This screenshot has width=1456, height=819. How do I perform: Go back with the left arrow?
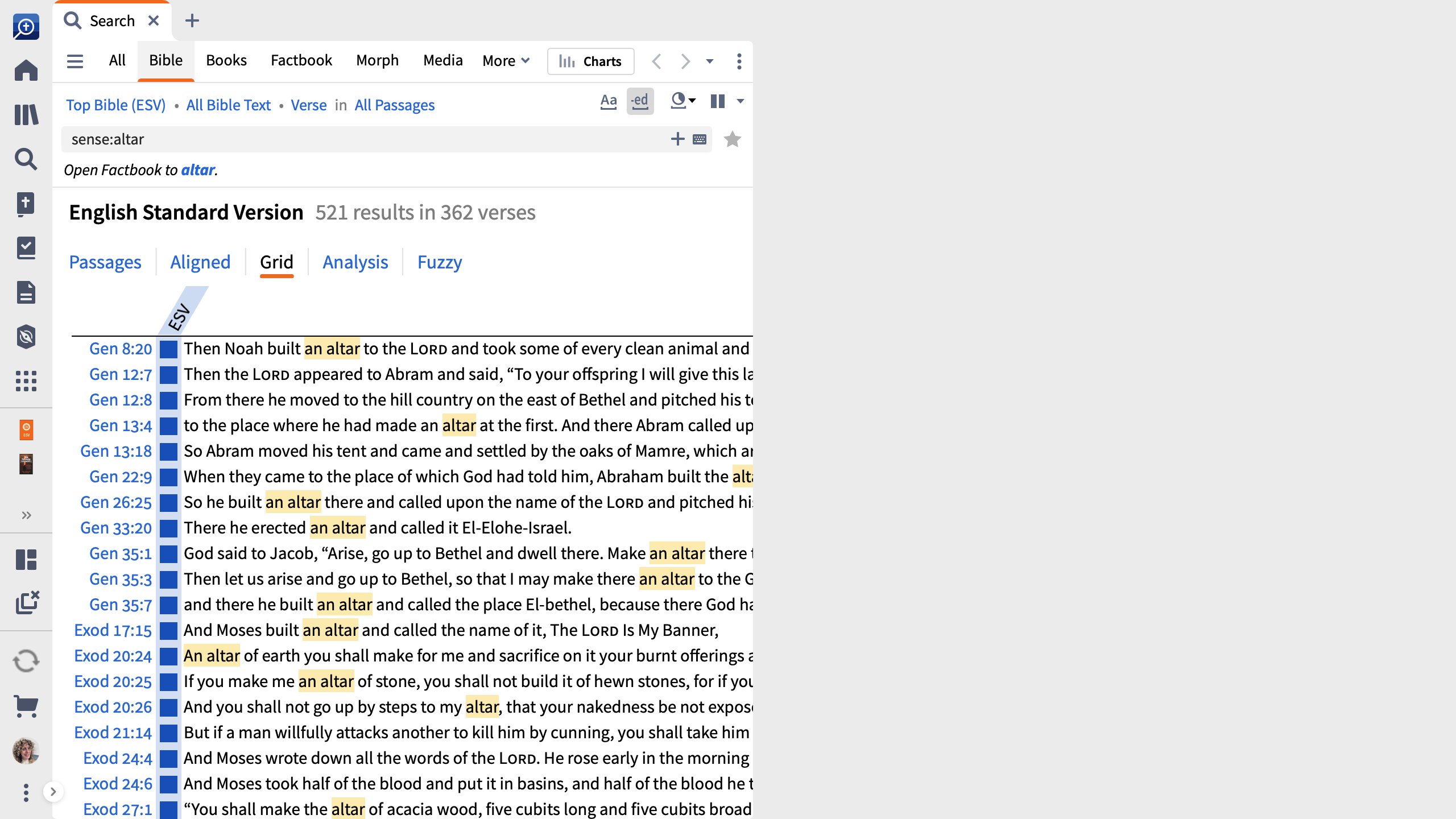tap(656, 61)
